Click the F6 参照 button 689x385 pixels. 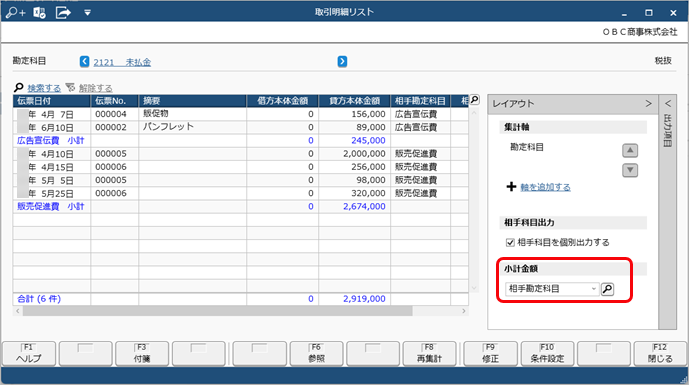(316, 353)
